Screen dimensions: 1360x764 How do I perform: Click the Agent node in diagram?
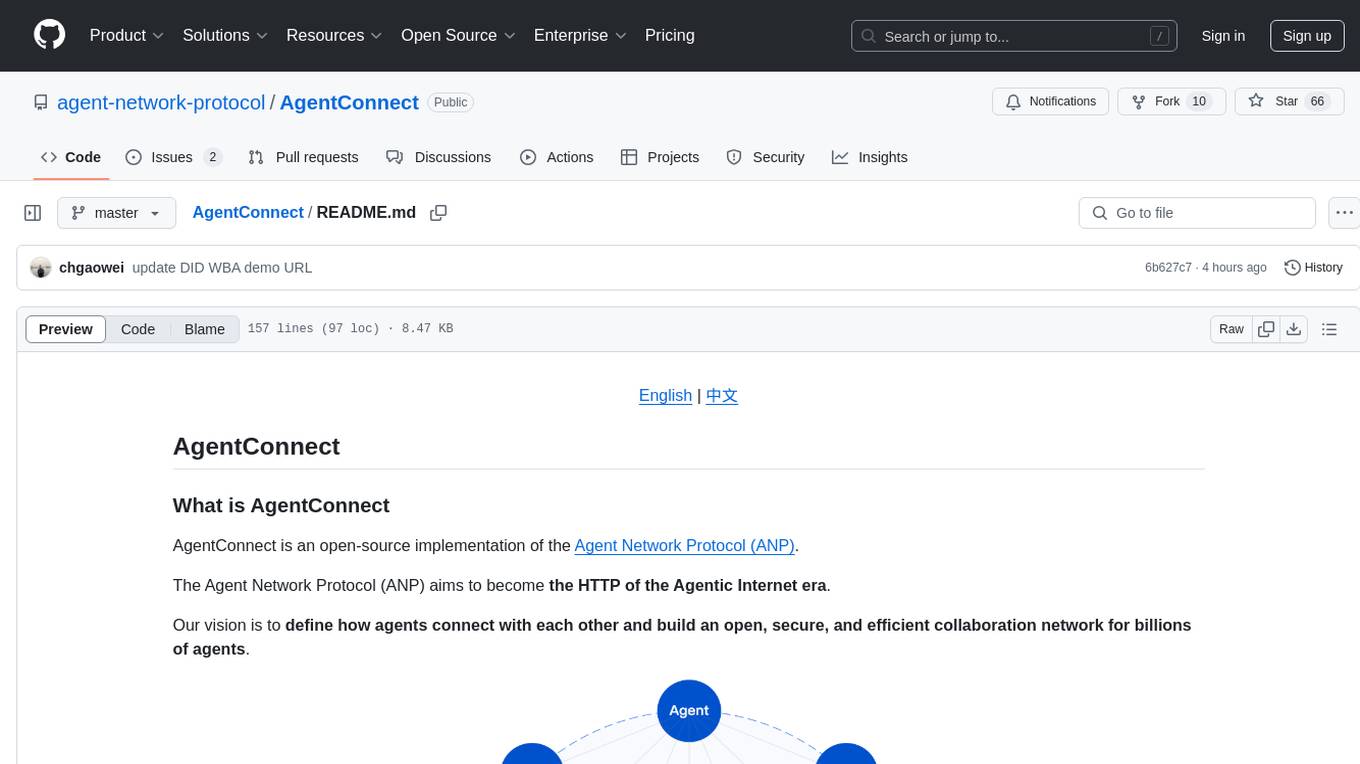tap(689, 711)
